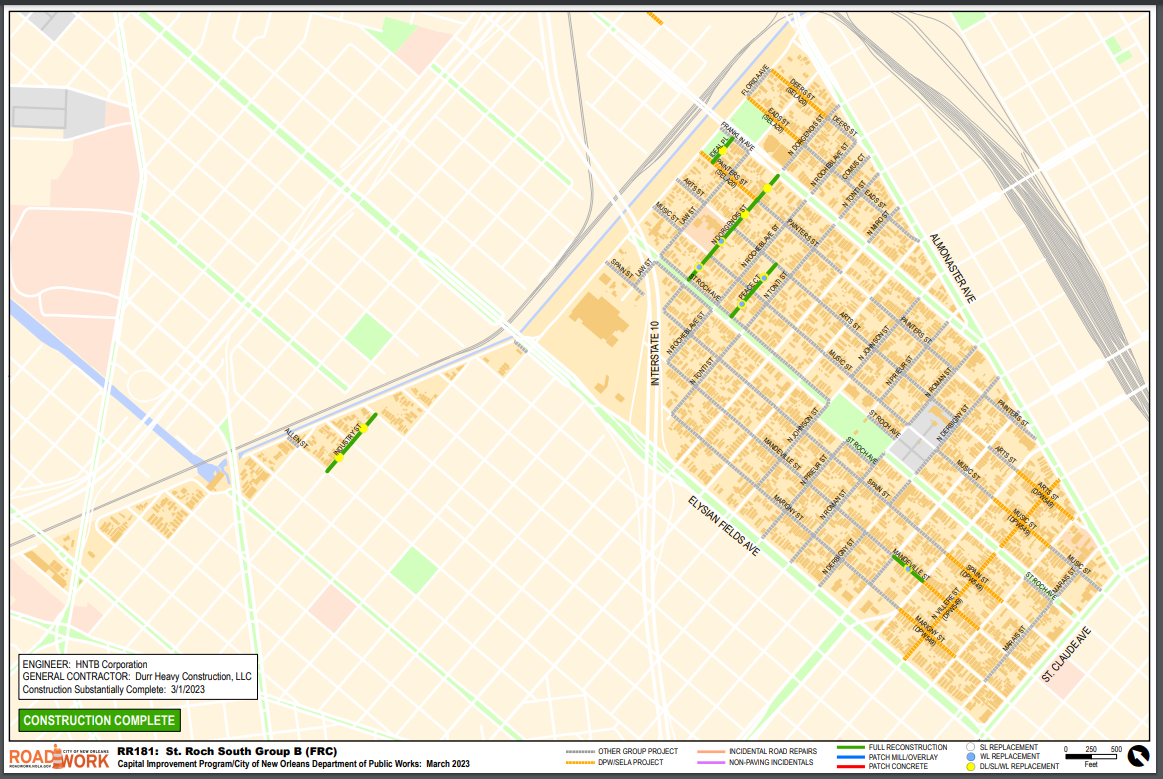Click the 'ALLEN ST' street label

click(297, 438)
